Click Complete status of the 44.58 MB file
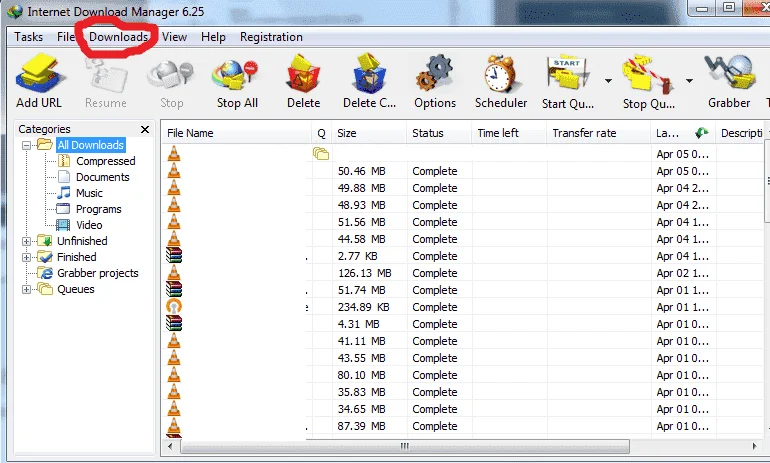The width and height of the screenshot is (770, 463). tap(435, 239)
